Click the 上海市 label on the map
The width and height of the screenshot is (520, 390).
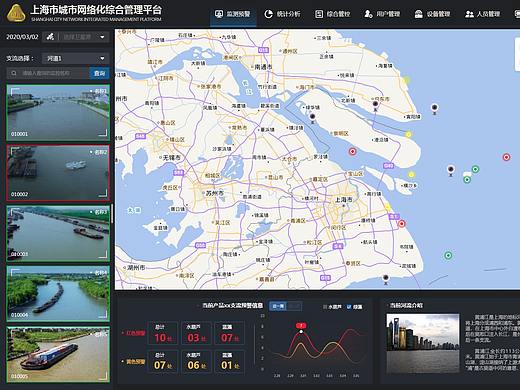(x=343, y=200)
